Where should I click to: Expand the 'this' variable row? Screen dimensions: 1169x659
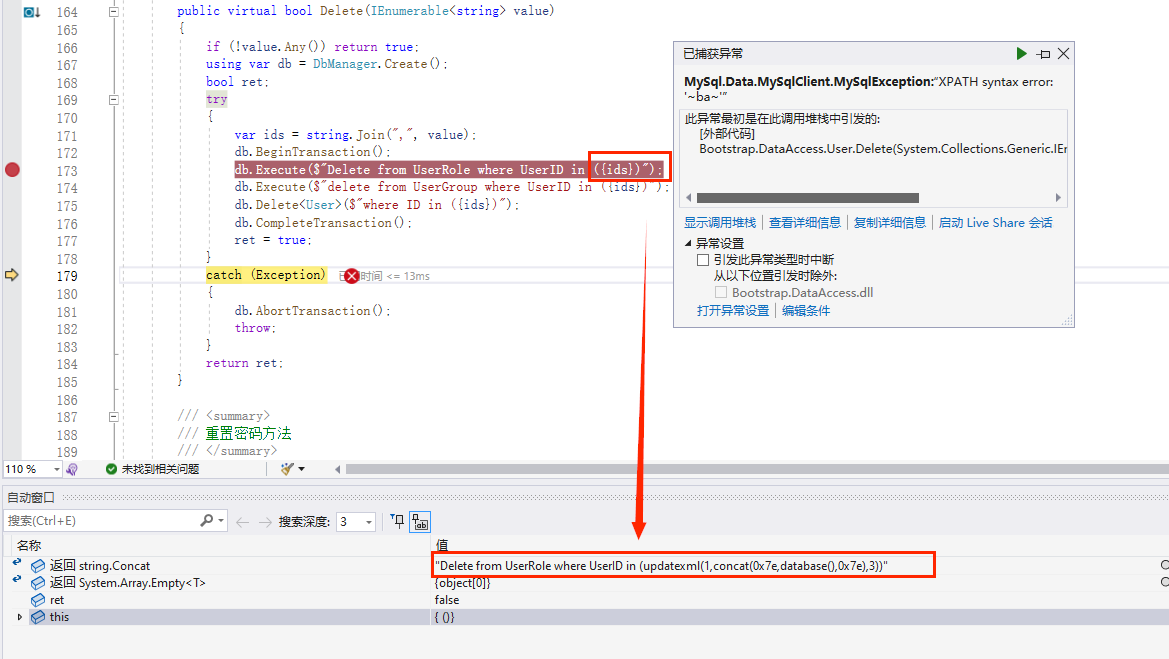pyautogui.click(x=19, y=617)
